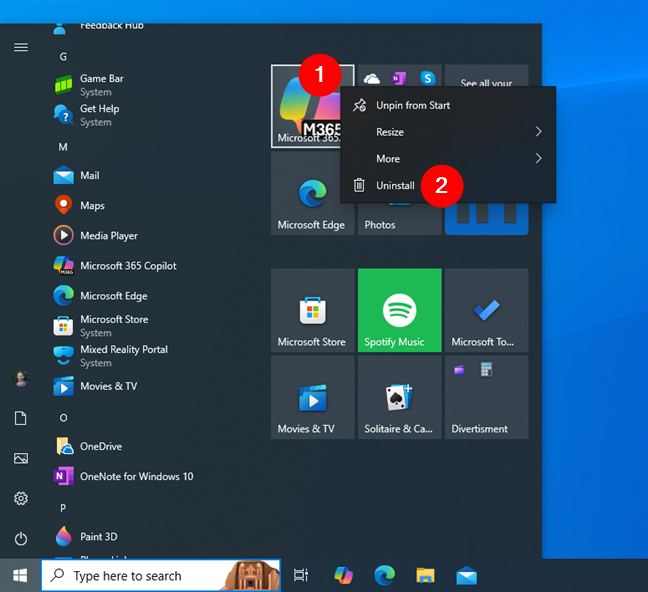Open File Explorer from the taskbar
The height and width of the screenshot is (592, 648).
click(x=425, y=575)
